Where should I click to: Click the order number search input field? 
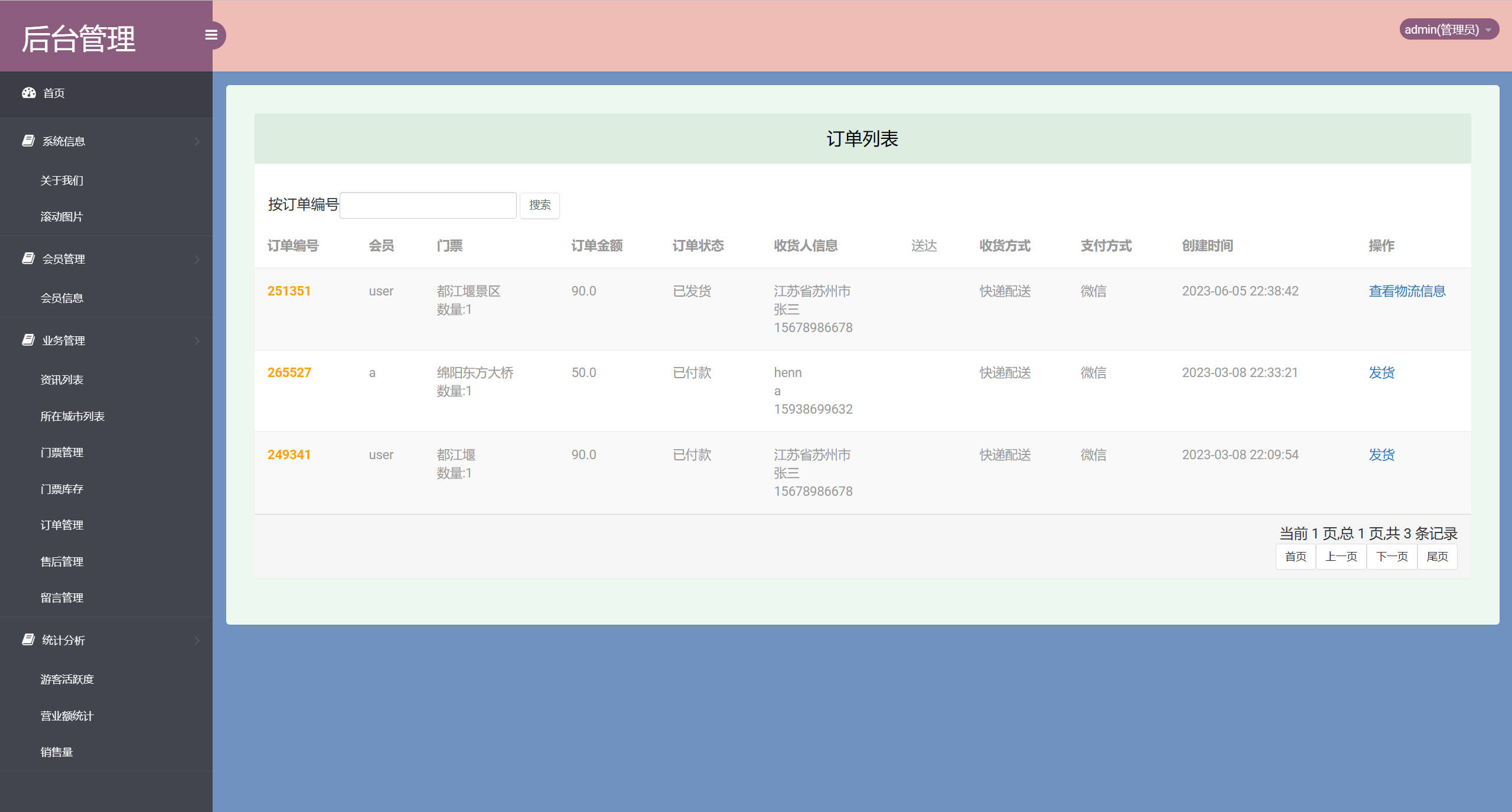tap(427, 204)
